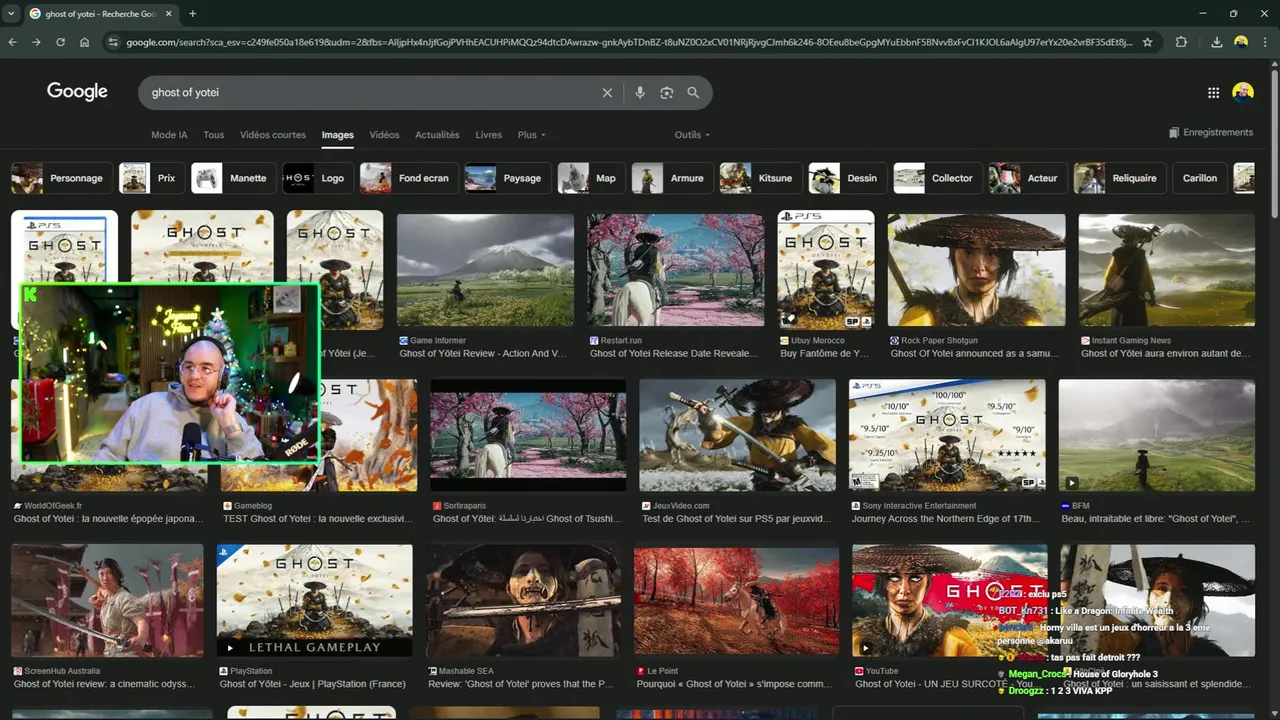The width and height of the screenshot is (1280, 720).
Task: Switch to the Livres tab
Action: [x=488, y=135]
